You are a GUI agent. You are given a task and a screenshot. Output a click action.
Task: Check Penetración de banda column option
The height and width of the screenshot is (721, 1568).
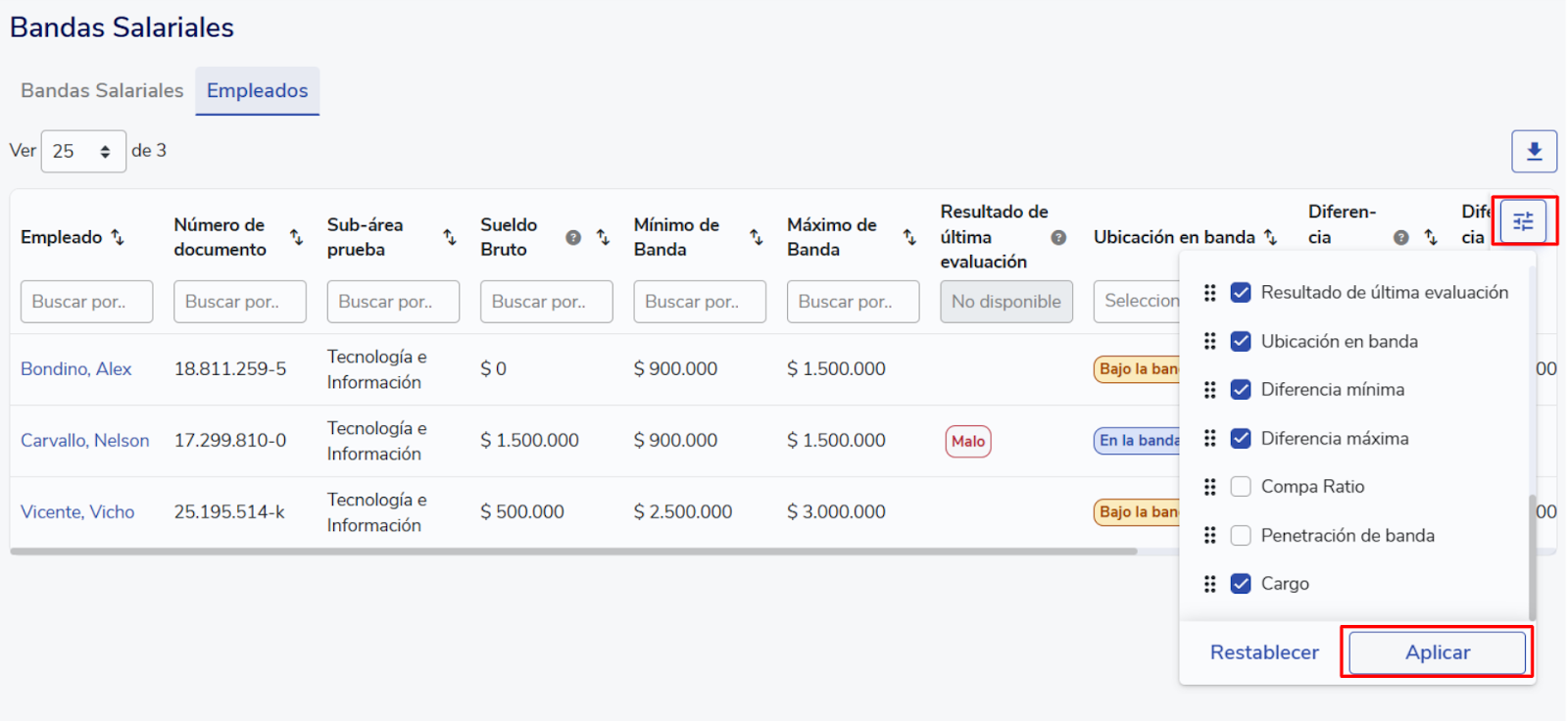1241,536
